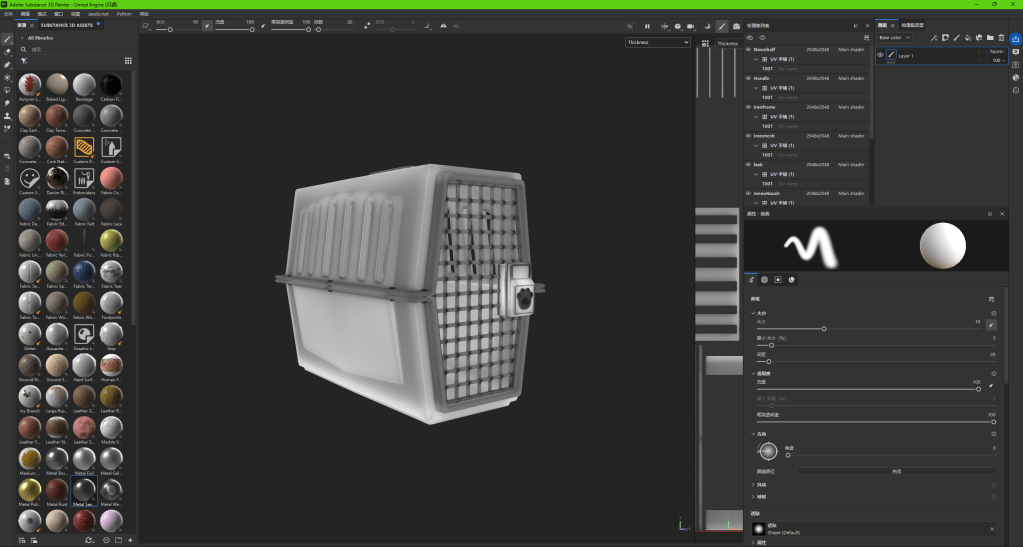Viewport: 1023px width, 547px height.
Task: Toggle visibility of Ironframe texture set
Action: click(748, 107)
